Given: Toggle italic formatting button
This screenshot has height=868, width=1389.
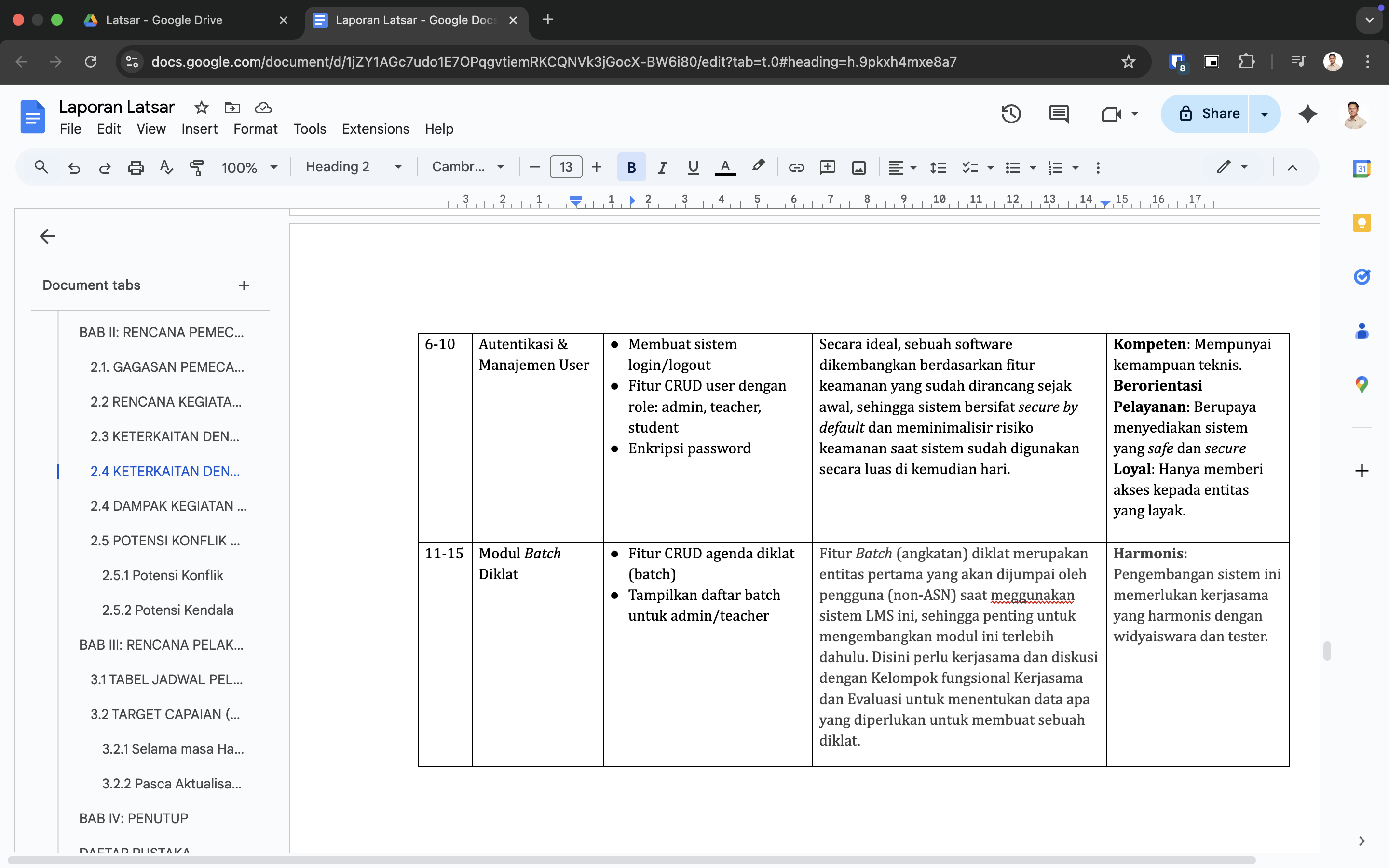Looking at the screenshot, I should pos(662,168).
